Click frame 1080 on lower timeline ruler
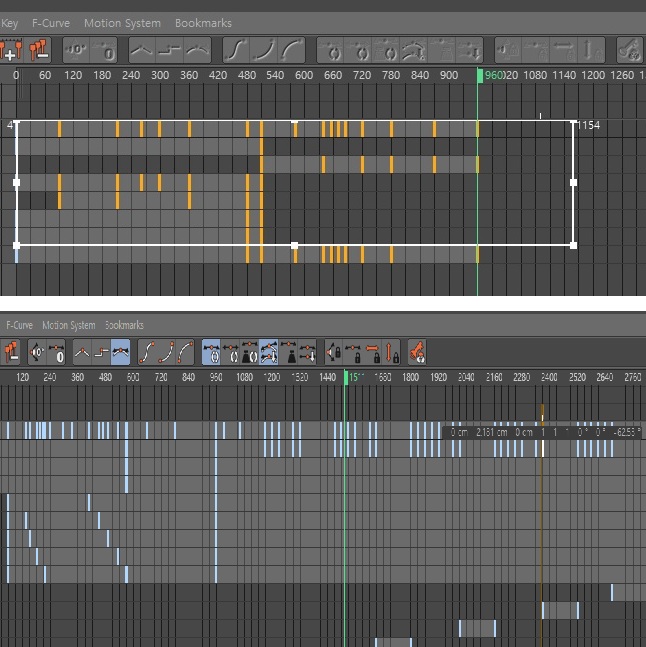Image resolution: width=646 pixels, height=647 pixels. [x=244, y=377]
